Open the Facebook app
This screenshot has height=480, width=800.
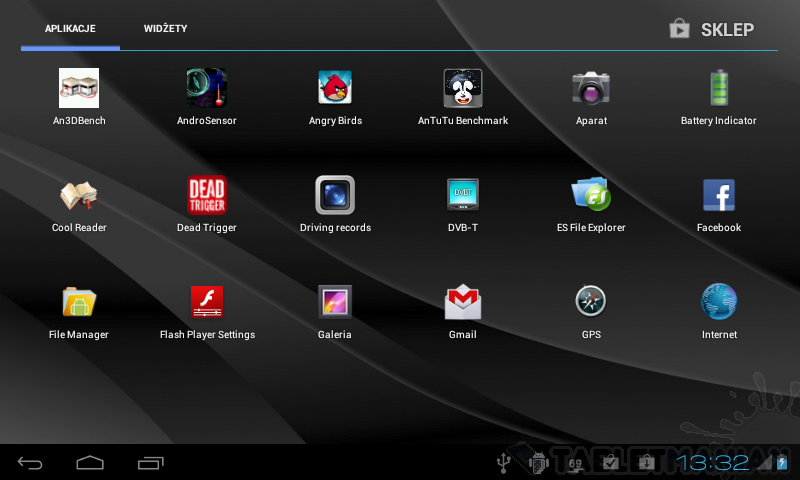point(719,195)
